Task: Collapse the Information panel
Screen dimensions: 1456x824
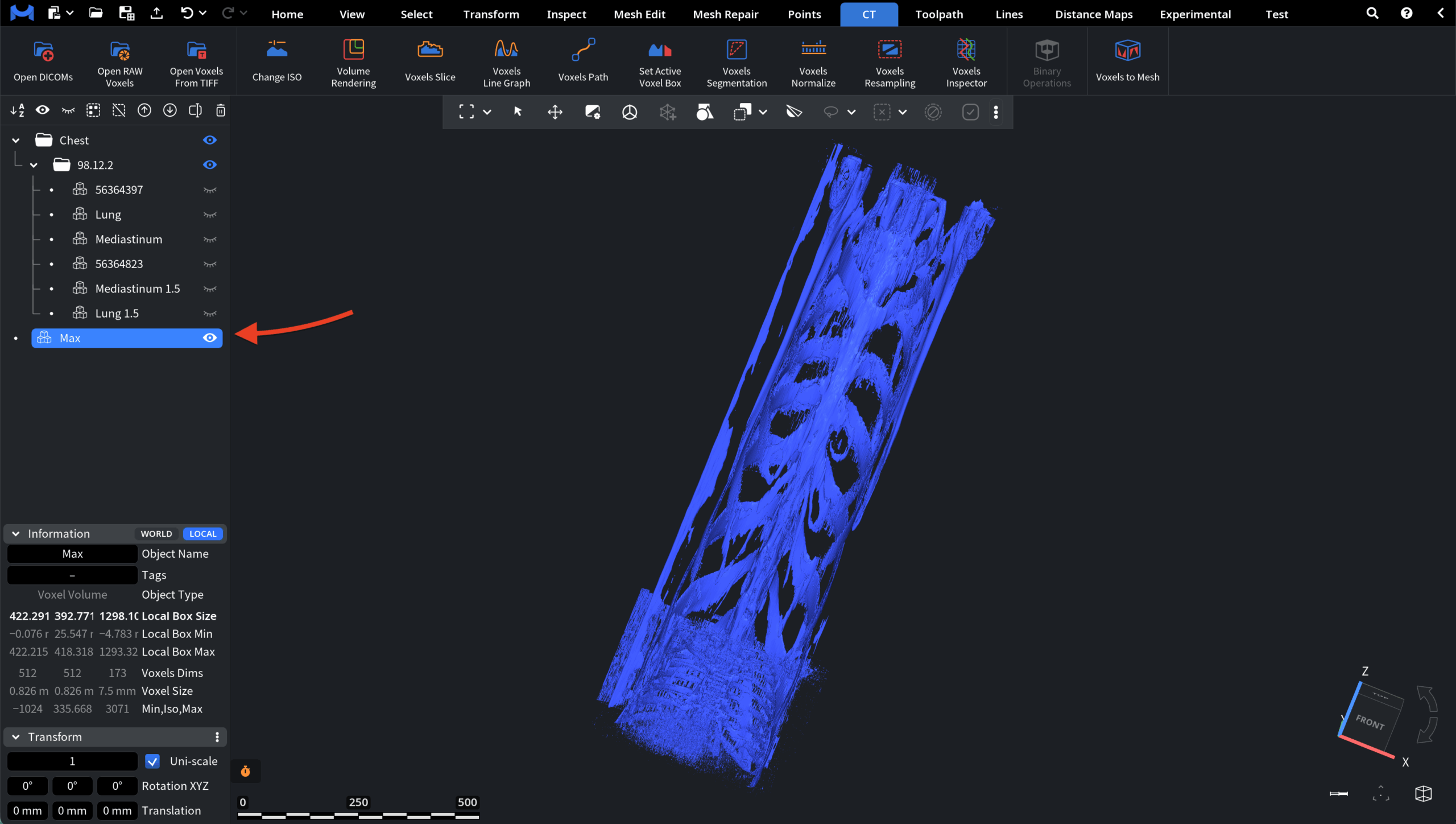Action: tap(16, 534)
